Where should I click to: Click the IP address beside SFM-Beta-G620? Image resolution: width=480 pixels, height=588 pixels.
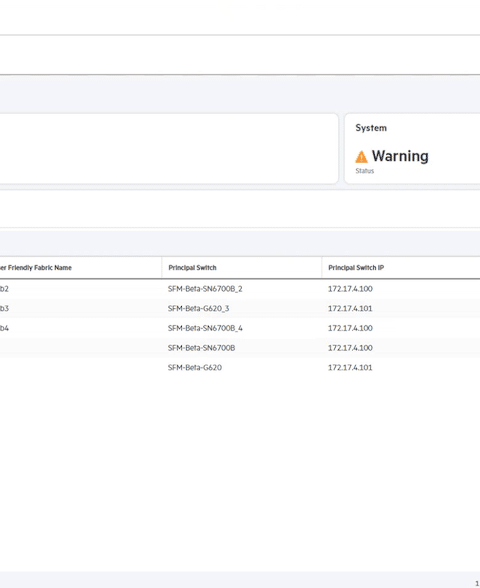(350, 368)
